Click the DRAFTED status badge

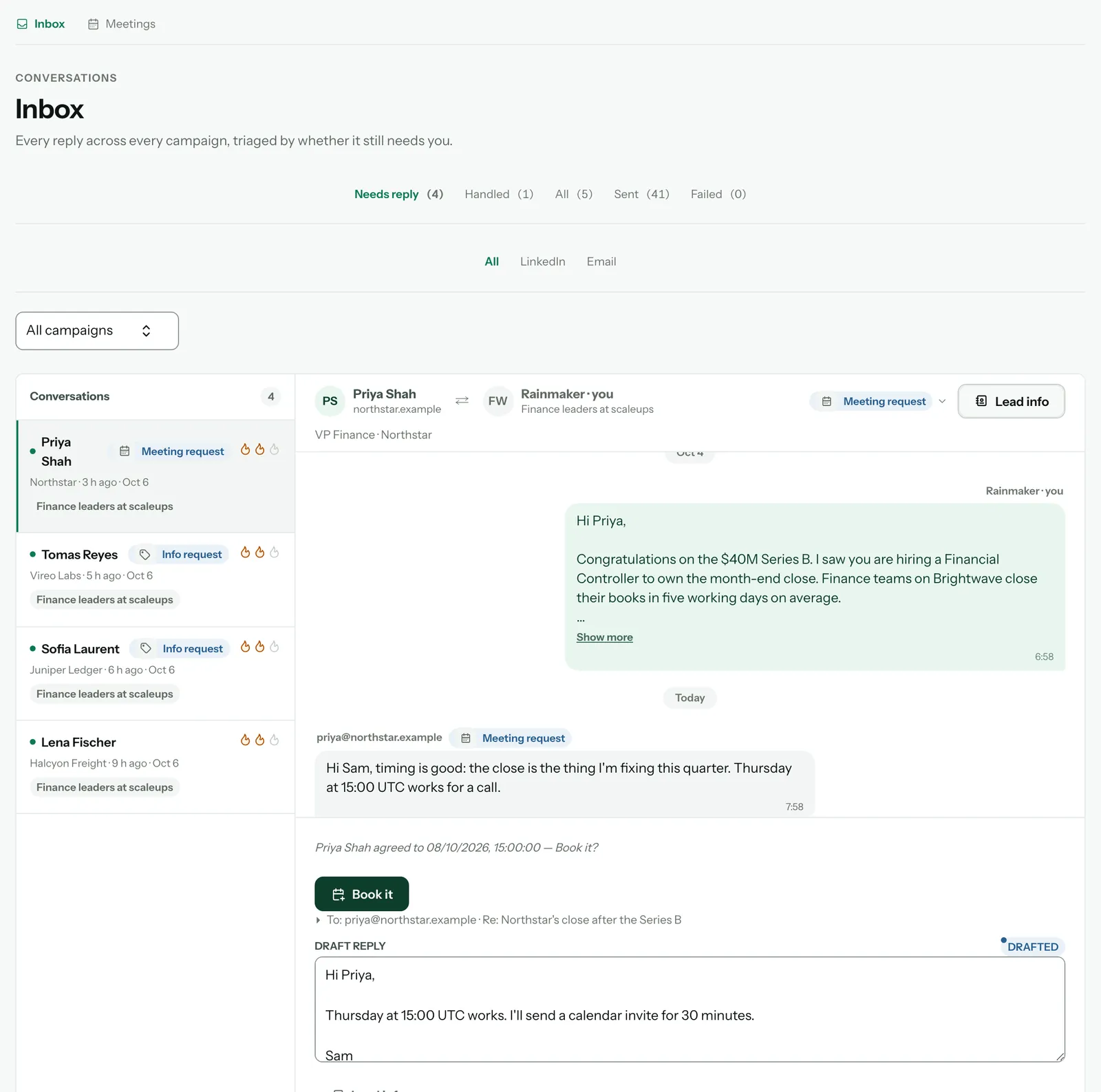click(x=1032, y=947)
